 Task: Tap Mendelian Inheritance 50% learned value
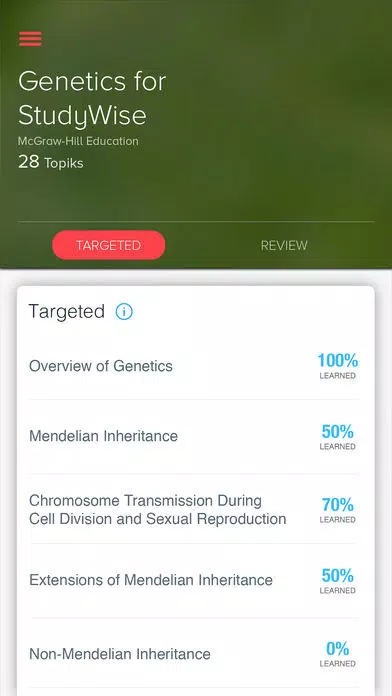coord(337,436)
